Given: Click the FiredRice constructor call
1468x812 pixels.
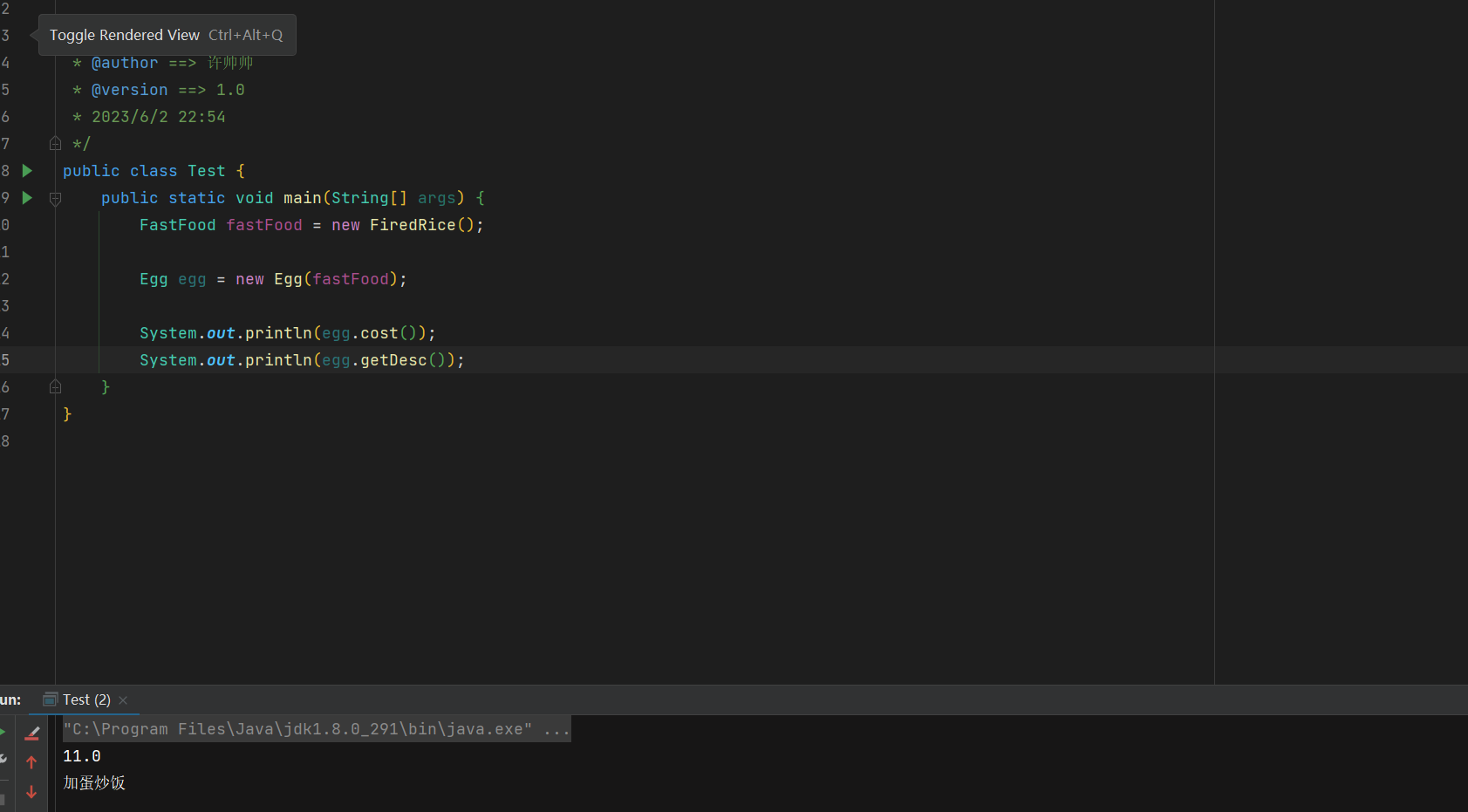Looking at the screenshot, I should click(412, 225).
